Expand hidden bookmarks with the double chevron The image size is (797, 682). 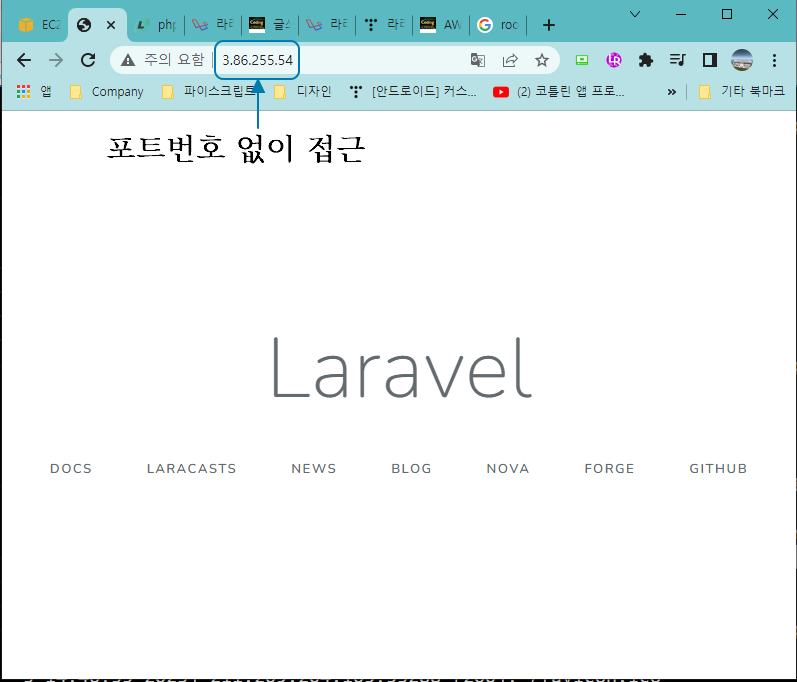[671, 92]
